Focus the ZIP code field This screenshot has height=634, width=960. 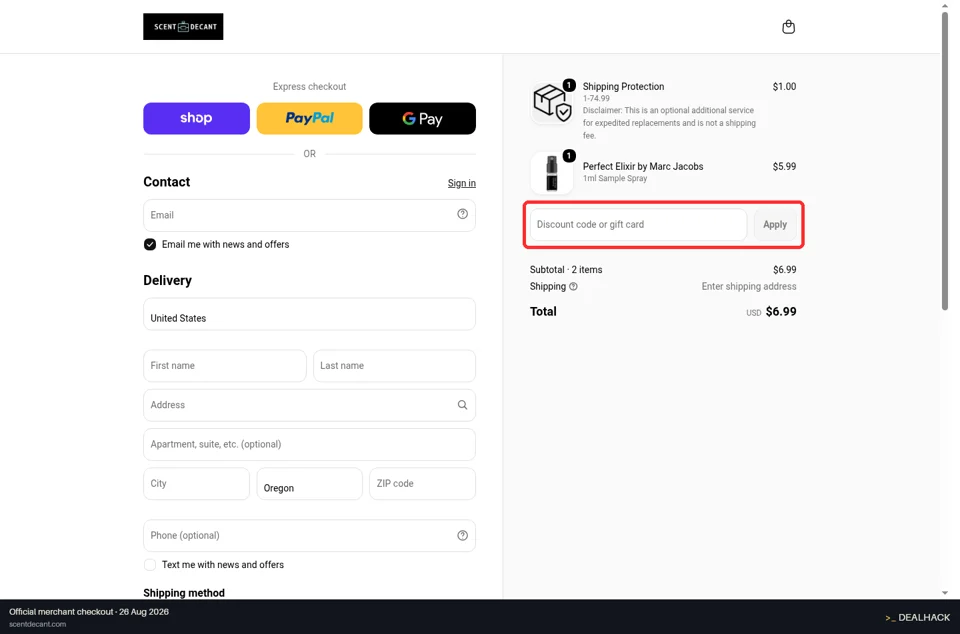pos(422,483)
